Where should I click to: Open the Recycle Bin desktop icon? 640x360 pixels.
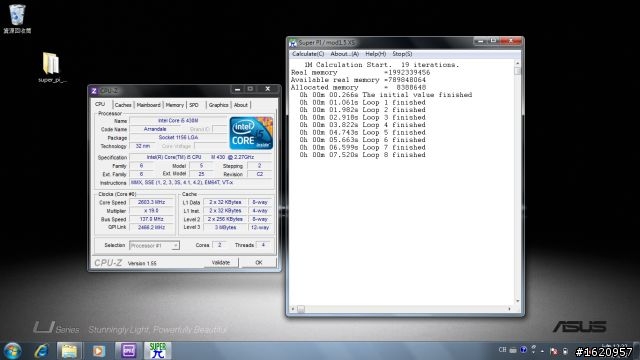[x=17, y=19]
